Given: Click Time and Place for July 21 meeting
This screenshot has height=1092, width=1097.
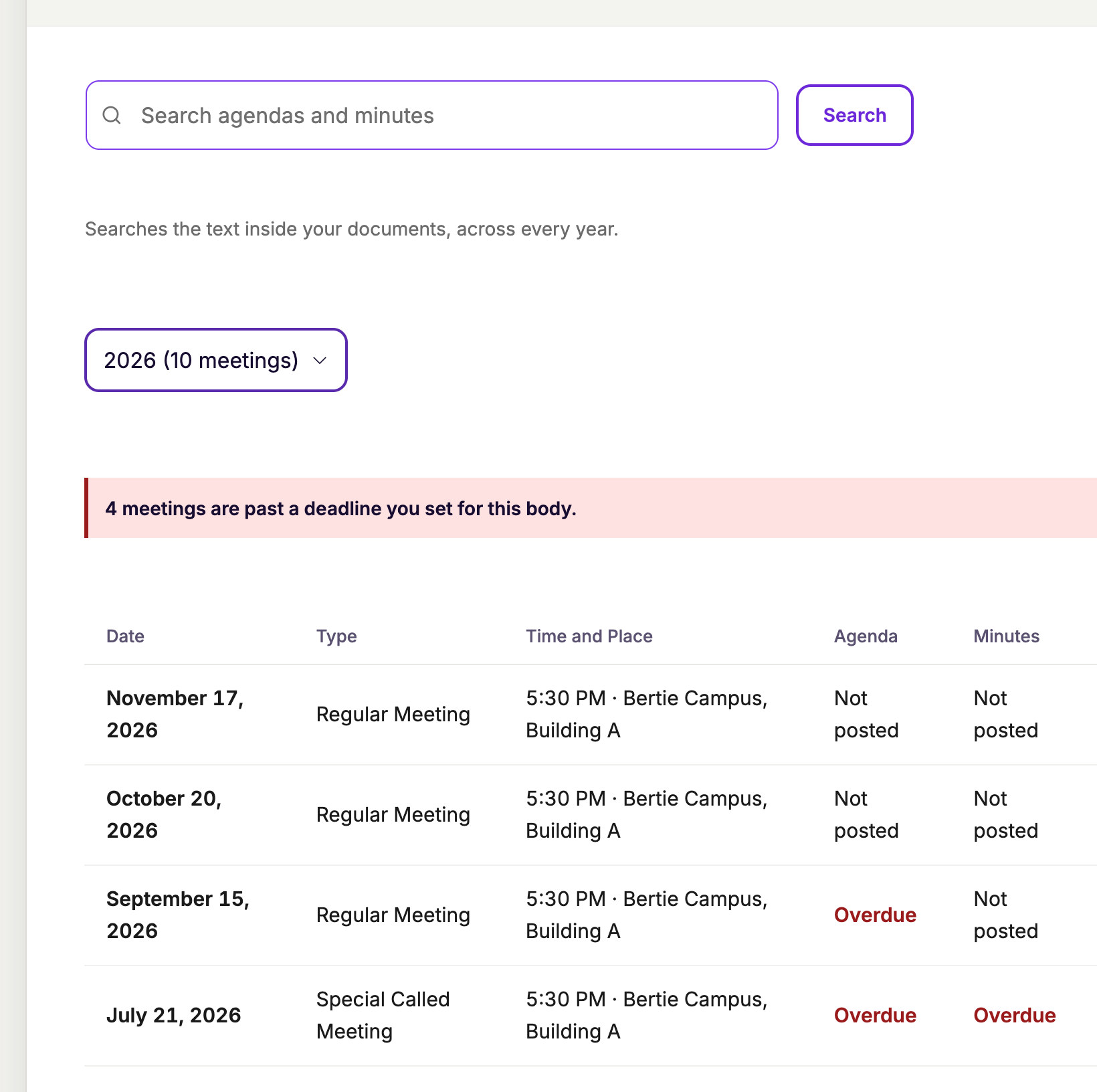Looking at the screenshot, I should pyautogui.click(x=646, y=1015).
